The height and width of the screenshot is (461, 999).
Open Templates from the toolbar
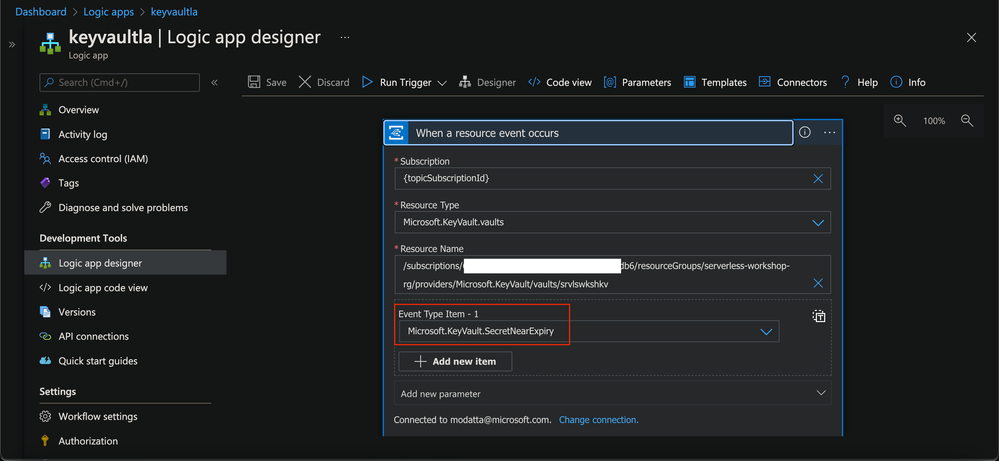click(x=715, y=82)
